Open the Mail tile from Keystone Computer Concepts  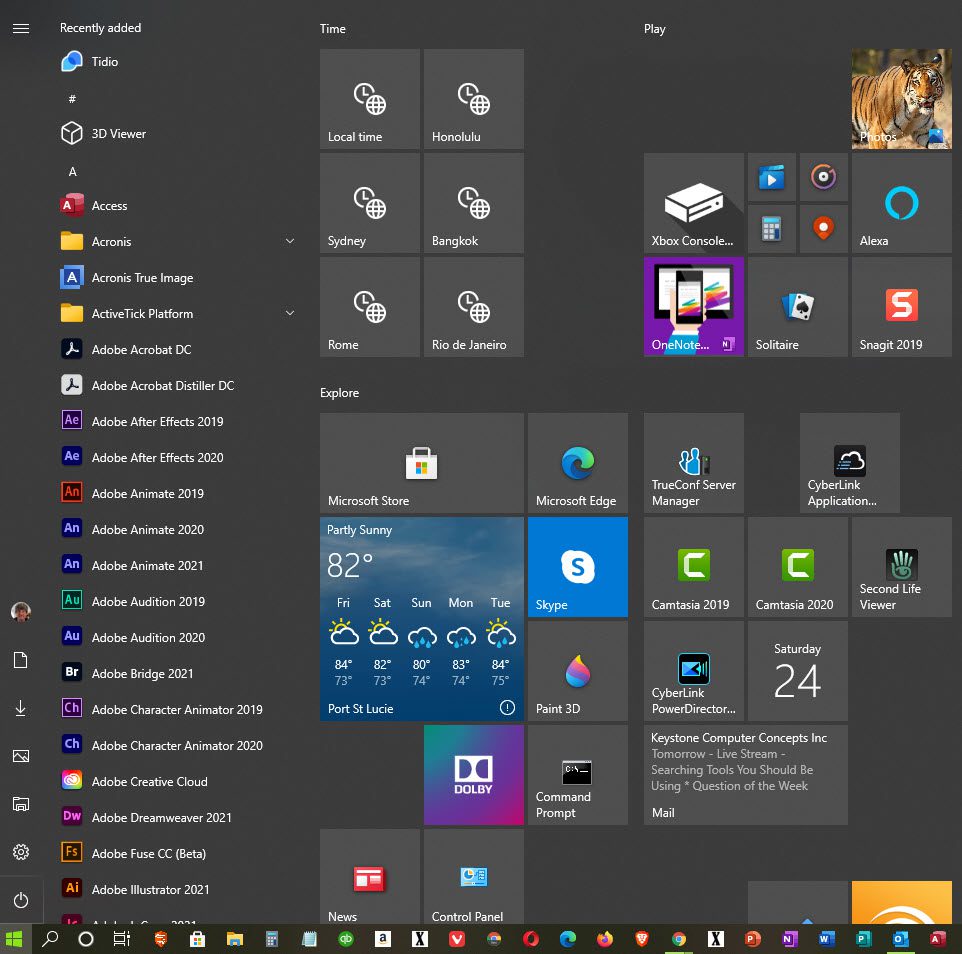(x=745, y=775)
